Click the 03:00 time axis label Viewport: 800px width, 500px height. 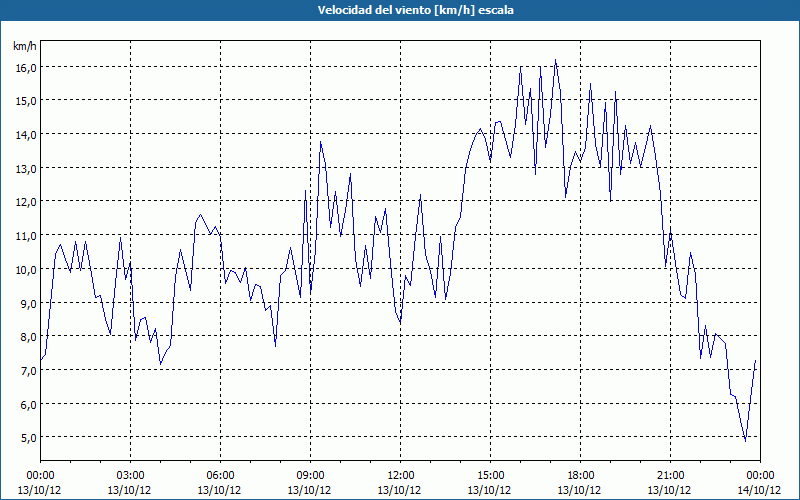pyautogui.click(x=131, y=476)
